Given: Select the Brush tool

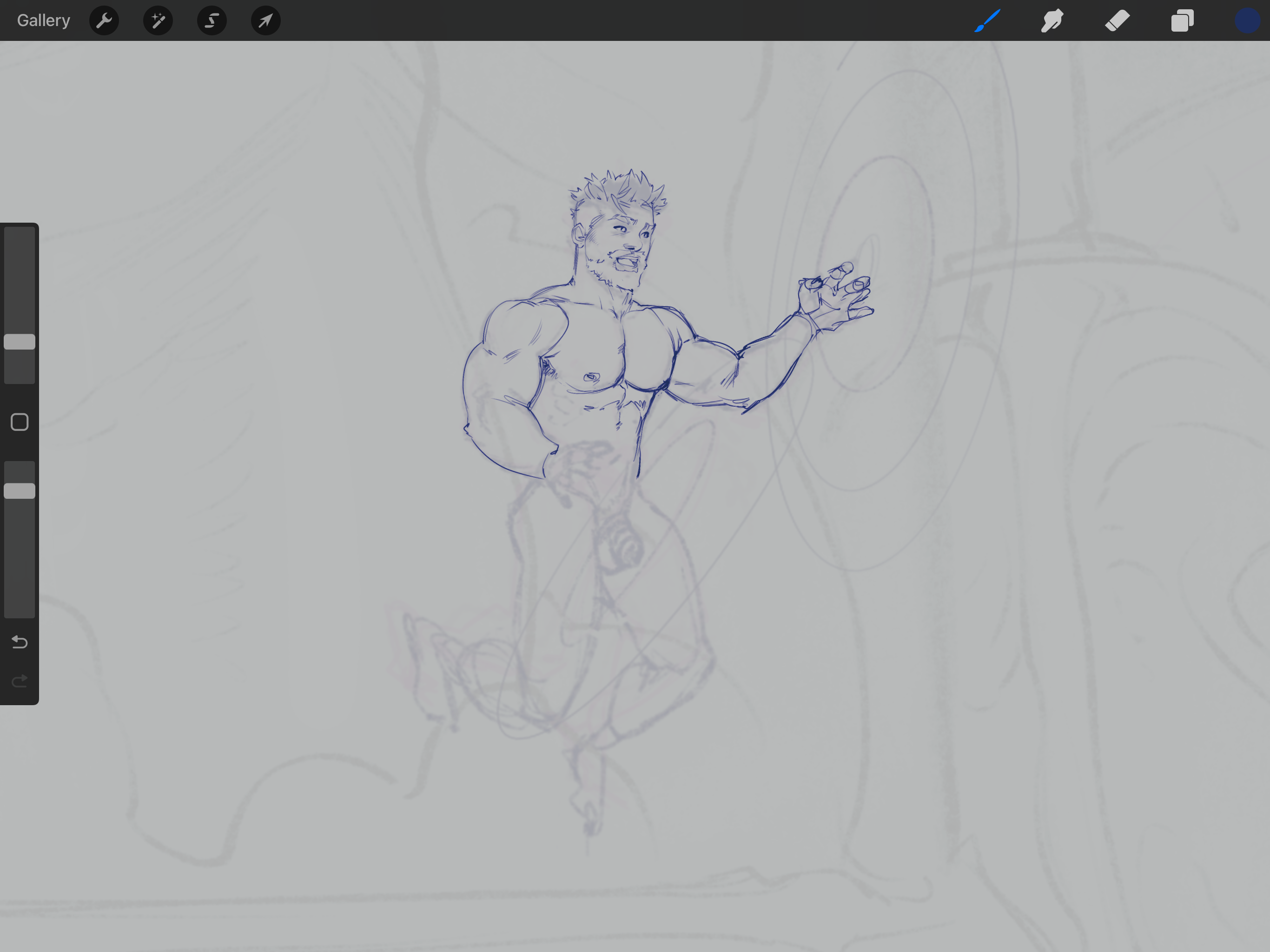Looking at the screenshot, I should pyautogui.click(x=987, y=20).
